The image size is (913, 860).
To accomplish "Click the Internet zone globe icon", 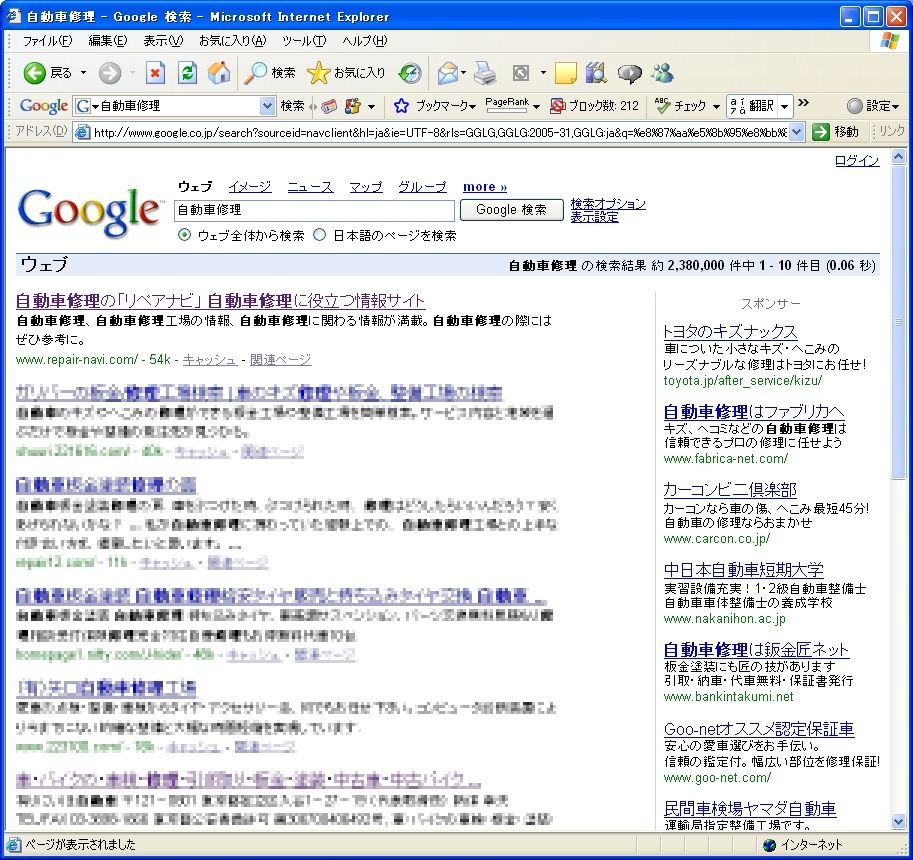I will tap(769, 845).
